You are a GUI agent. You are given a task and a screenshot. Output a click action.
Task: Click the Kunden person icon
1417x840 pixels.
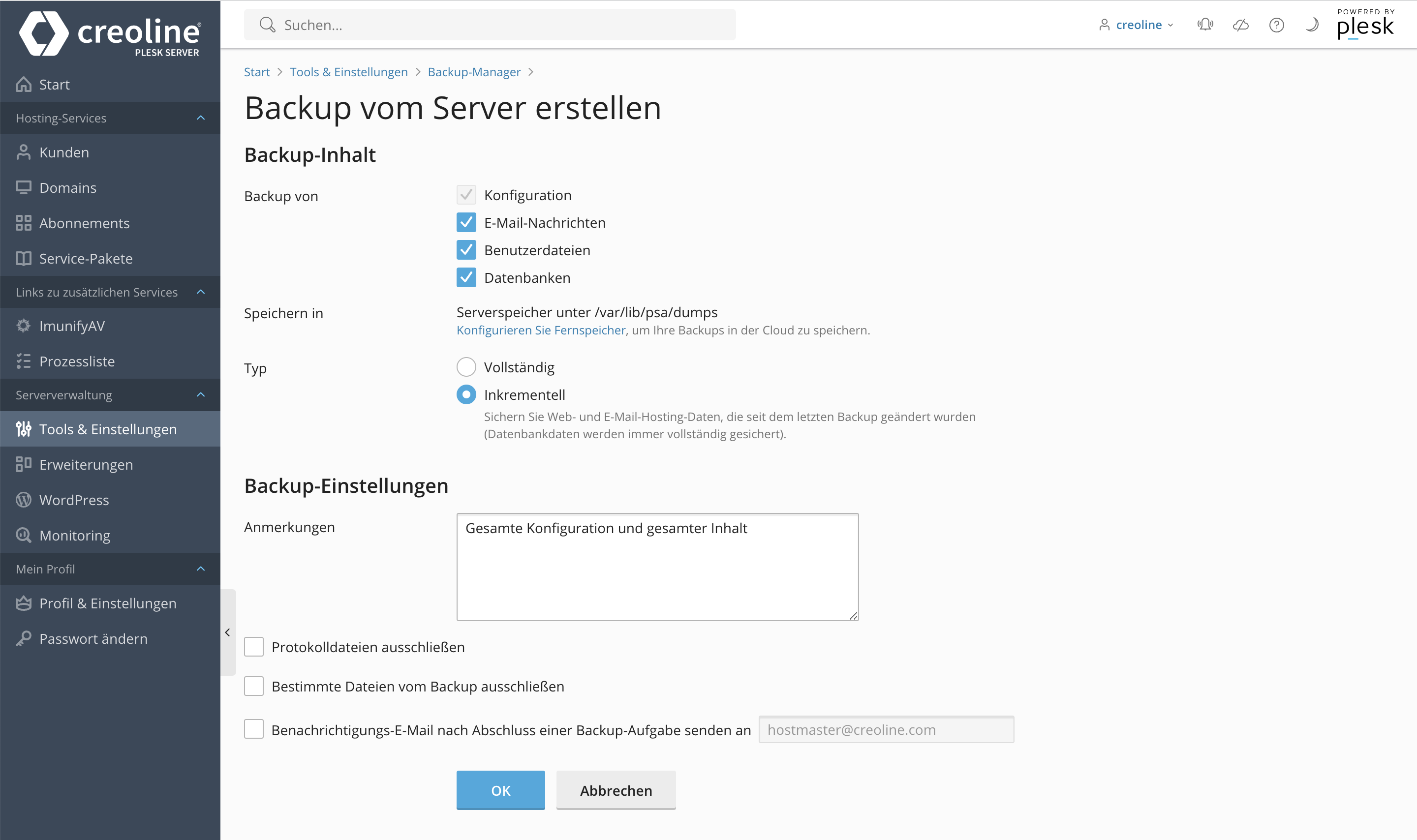tap(23, 152)
